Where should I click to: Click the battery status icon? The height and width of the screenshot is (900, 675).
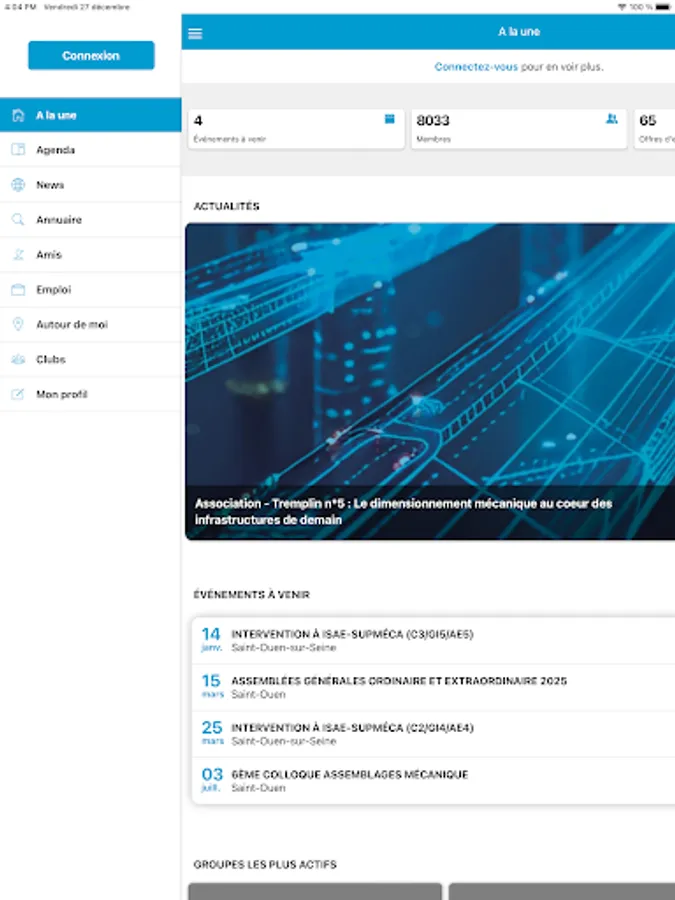(x=665, y=7)
